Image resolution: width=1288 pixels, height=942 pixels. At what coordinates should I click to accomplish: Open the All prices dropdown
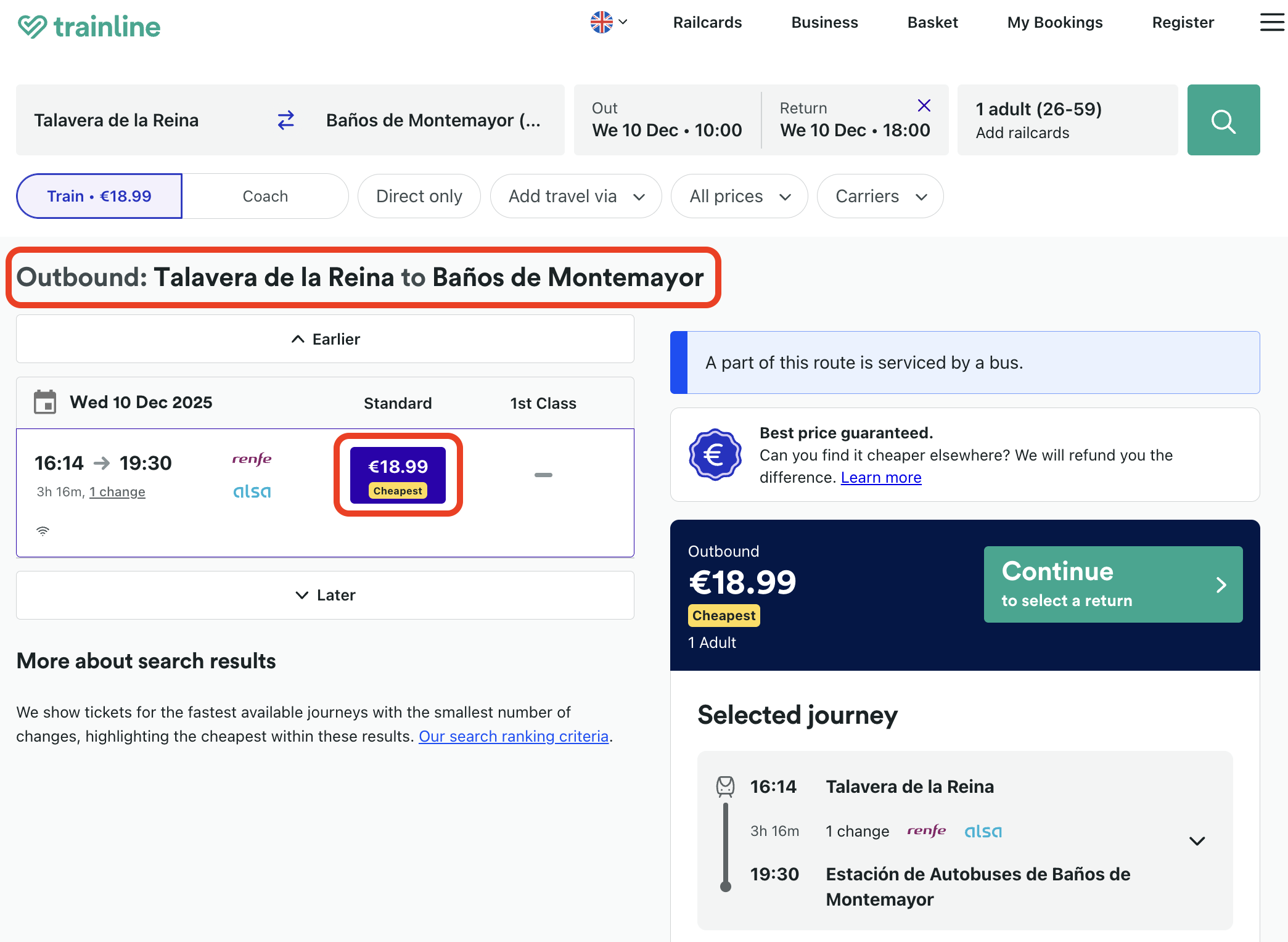click(739, 196)
